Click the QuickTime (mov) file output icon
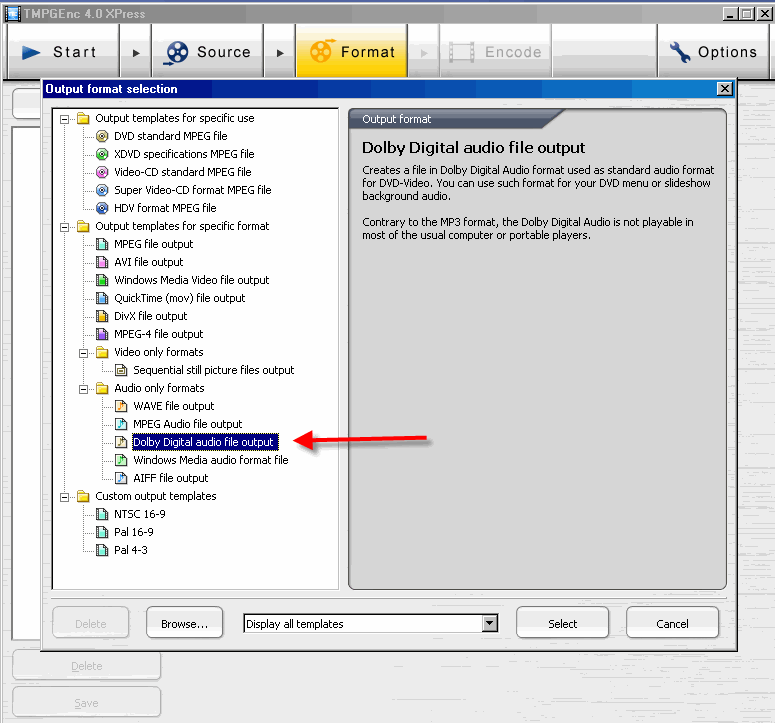 coord(102,298)
